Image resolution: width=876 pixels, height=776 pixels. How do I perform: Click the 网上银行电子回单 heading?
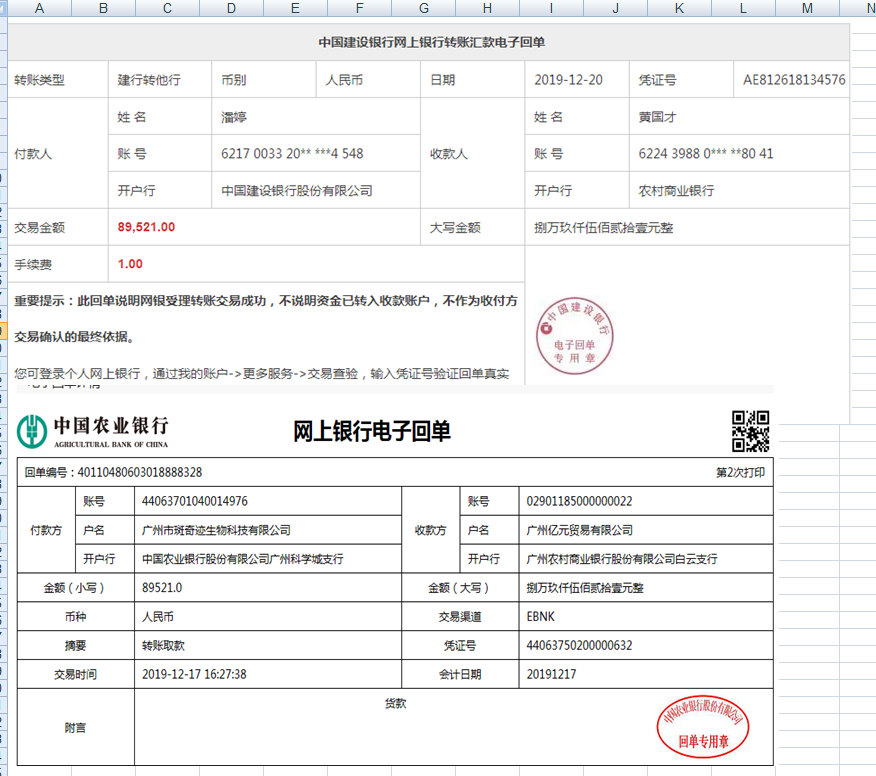(x=372, y=431)
